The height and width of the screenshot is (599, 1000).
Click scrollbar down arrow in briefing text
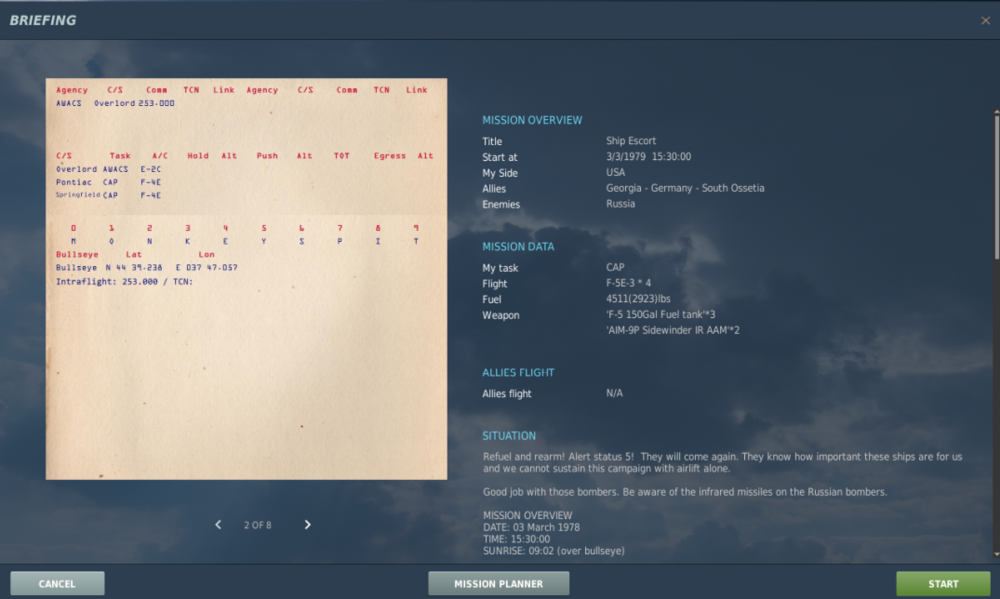tap(996, 554)
